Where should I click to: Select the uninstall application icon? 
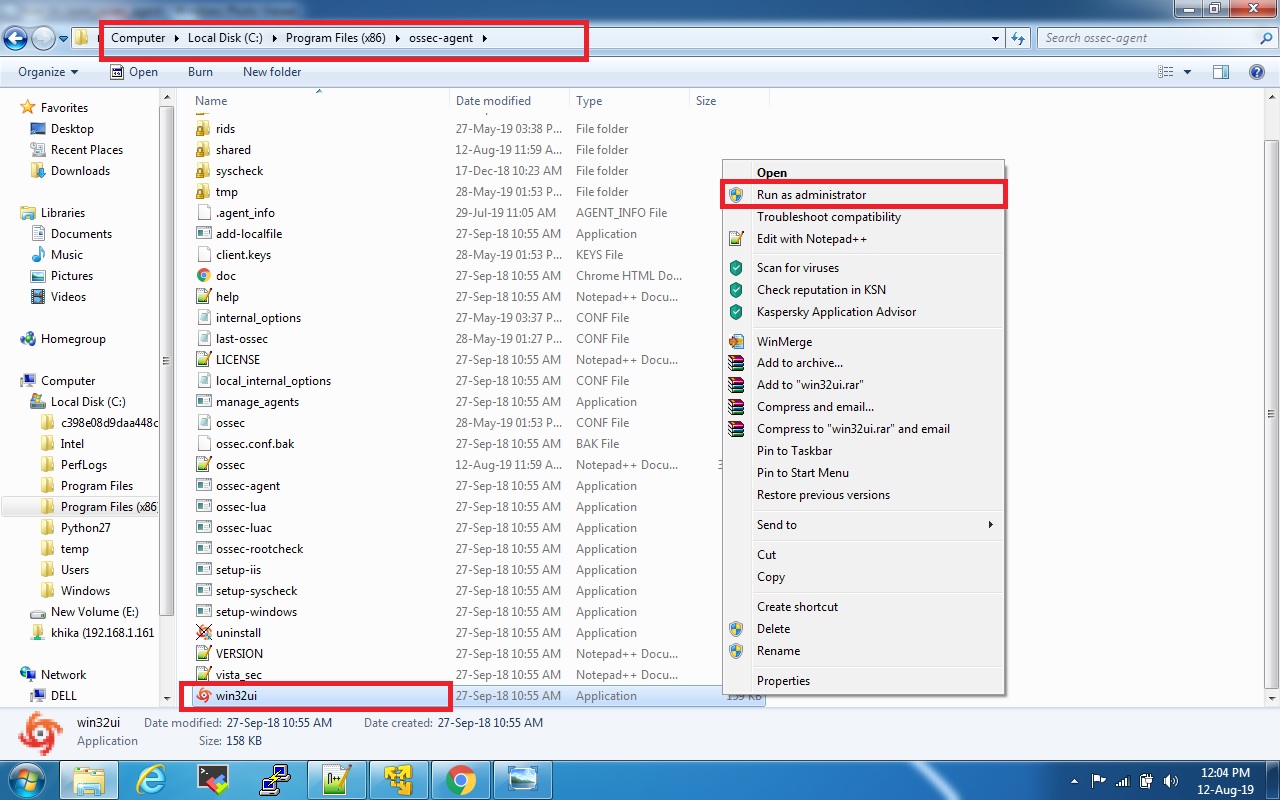(x=204, y=633)
